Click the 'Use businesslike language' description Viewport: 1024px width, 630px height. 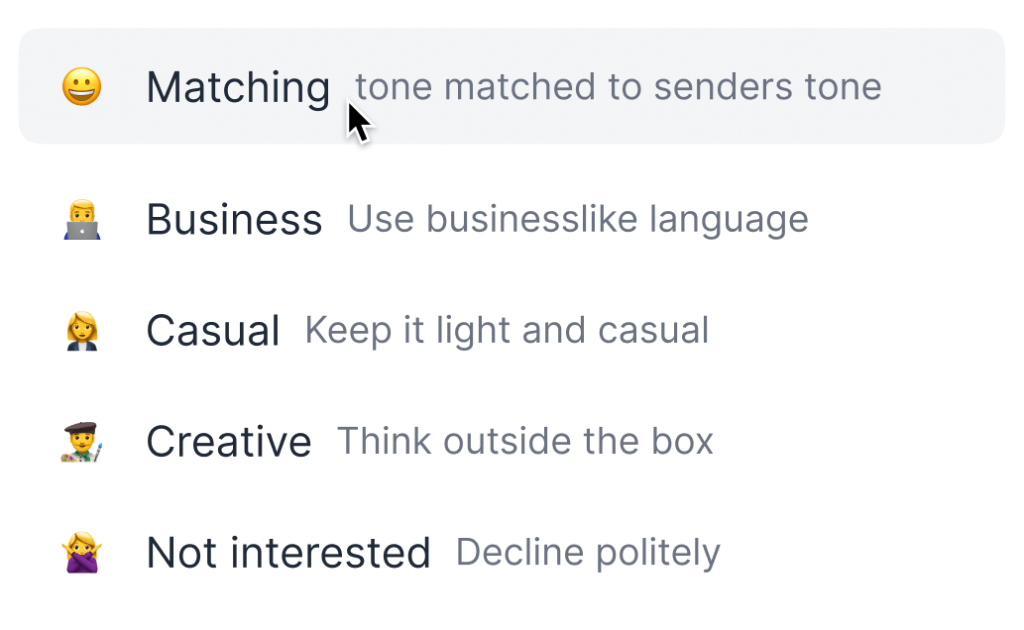pos(577,219)
